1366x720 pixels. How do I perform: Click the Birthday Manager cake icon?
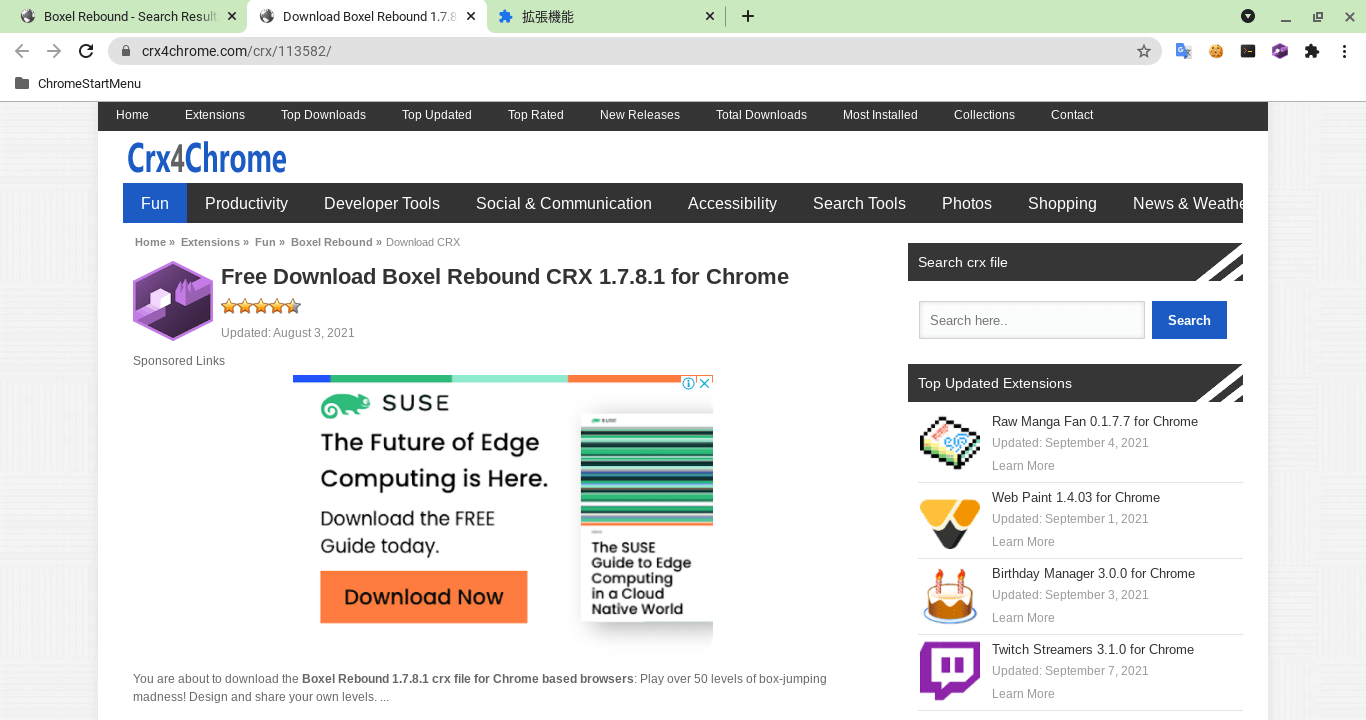click(x=949, y=595)
